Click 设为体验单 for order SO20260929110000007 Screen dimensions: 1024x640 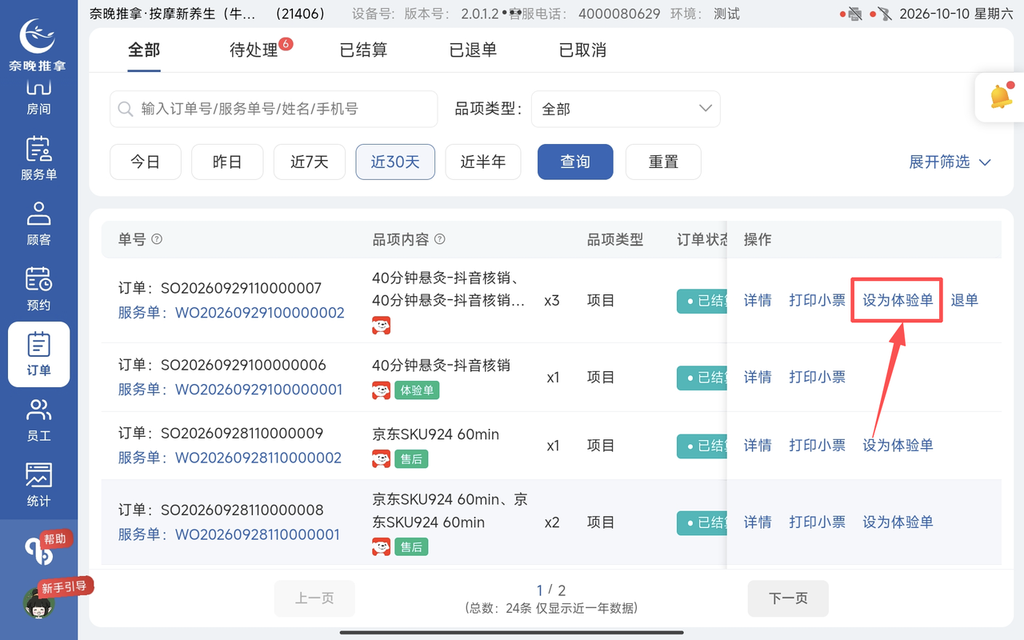pos(897,300)
